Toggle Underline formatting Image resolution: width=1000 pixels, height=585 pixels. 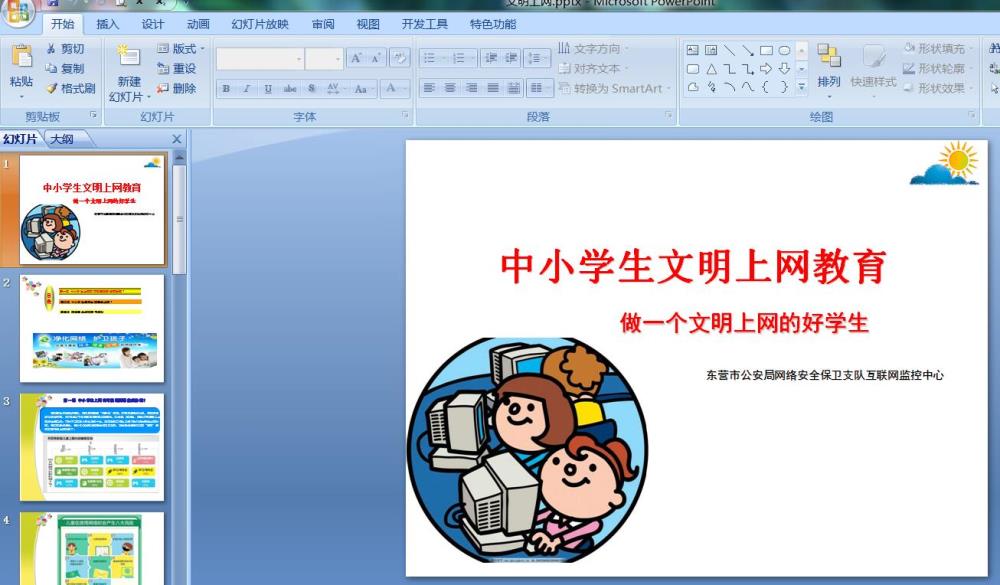[268, 89]
